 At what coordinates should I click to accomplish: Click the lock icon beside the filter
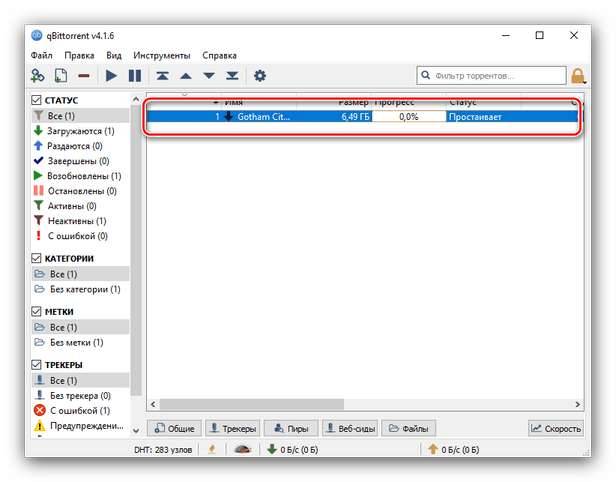[578, 76]
